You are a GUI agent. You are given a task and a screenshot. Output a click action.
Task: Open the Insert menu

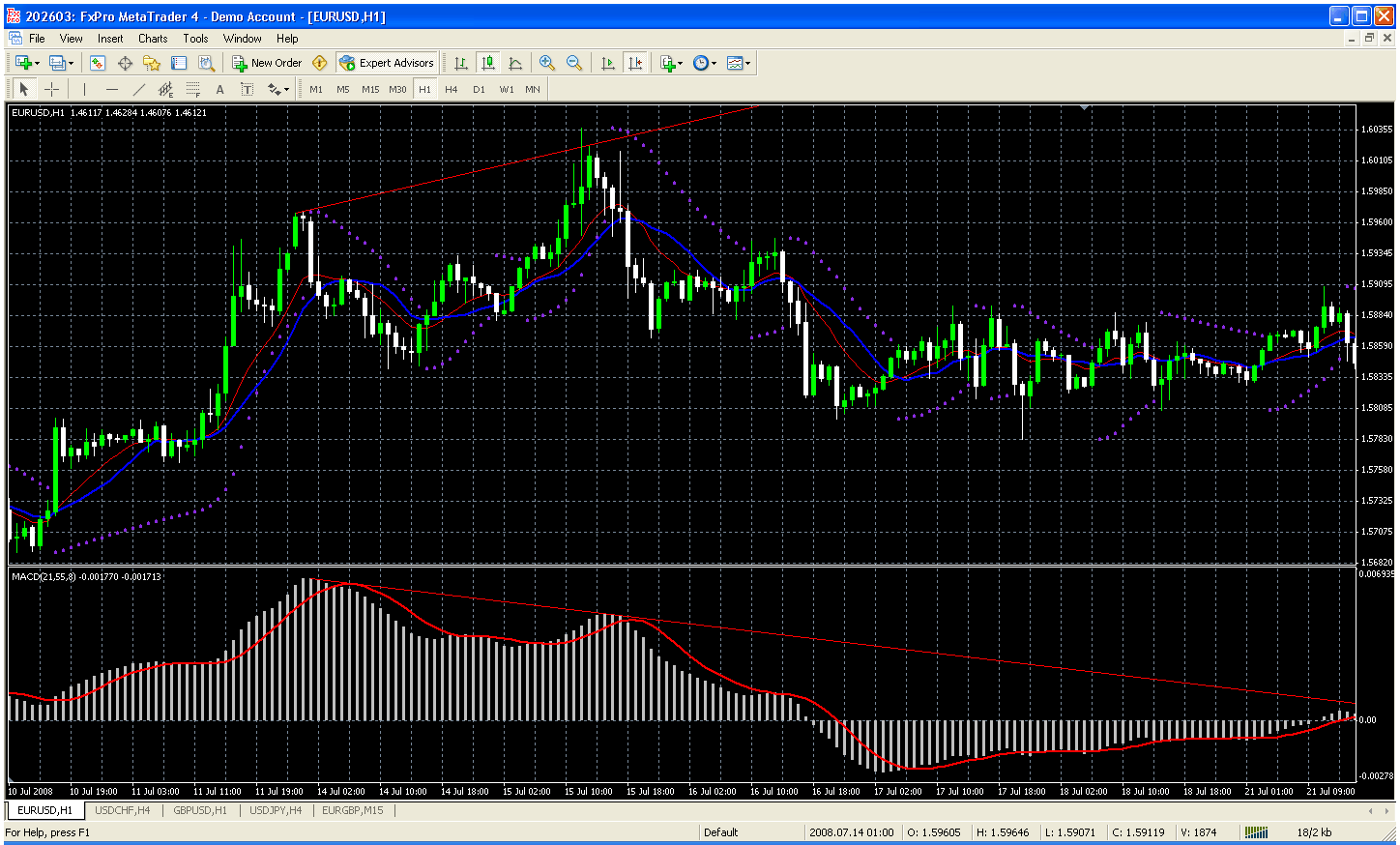click(x=110, y=39)
